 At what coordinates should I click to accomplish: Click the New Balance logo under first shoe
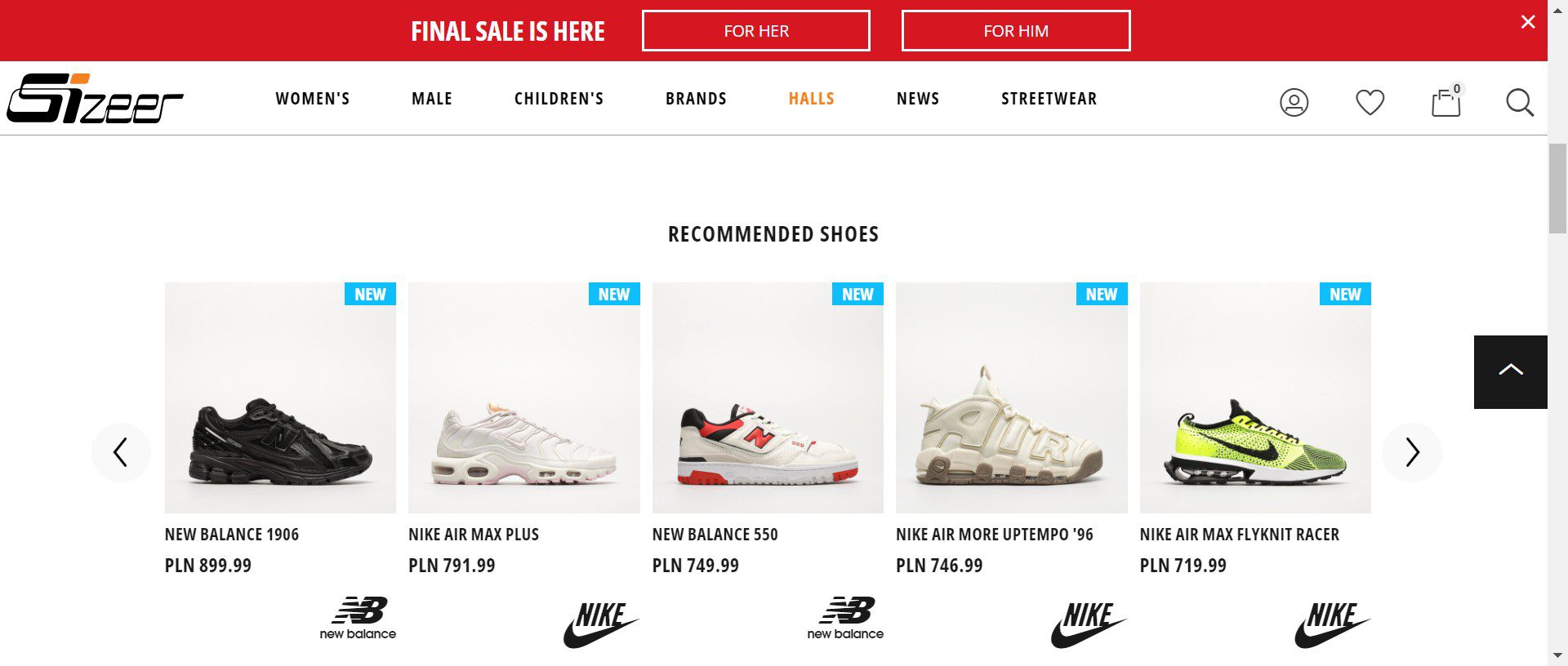pos(358,618)
